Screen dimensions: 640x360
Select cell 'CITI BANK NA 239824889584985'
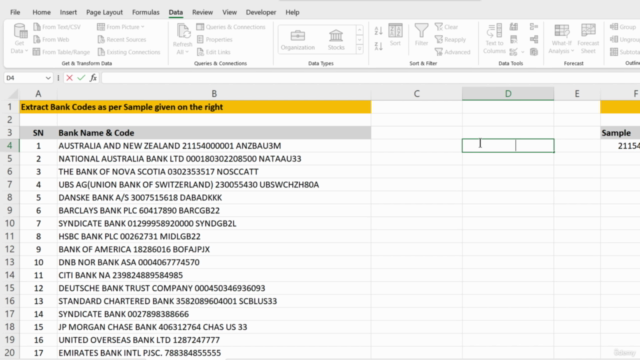[x=214, y=275]
